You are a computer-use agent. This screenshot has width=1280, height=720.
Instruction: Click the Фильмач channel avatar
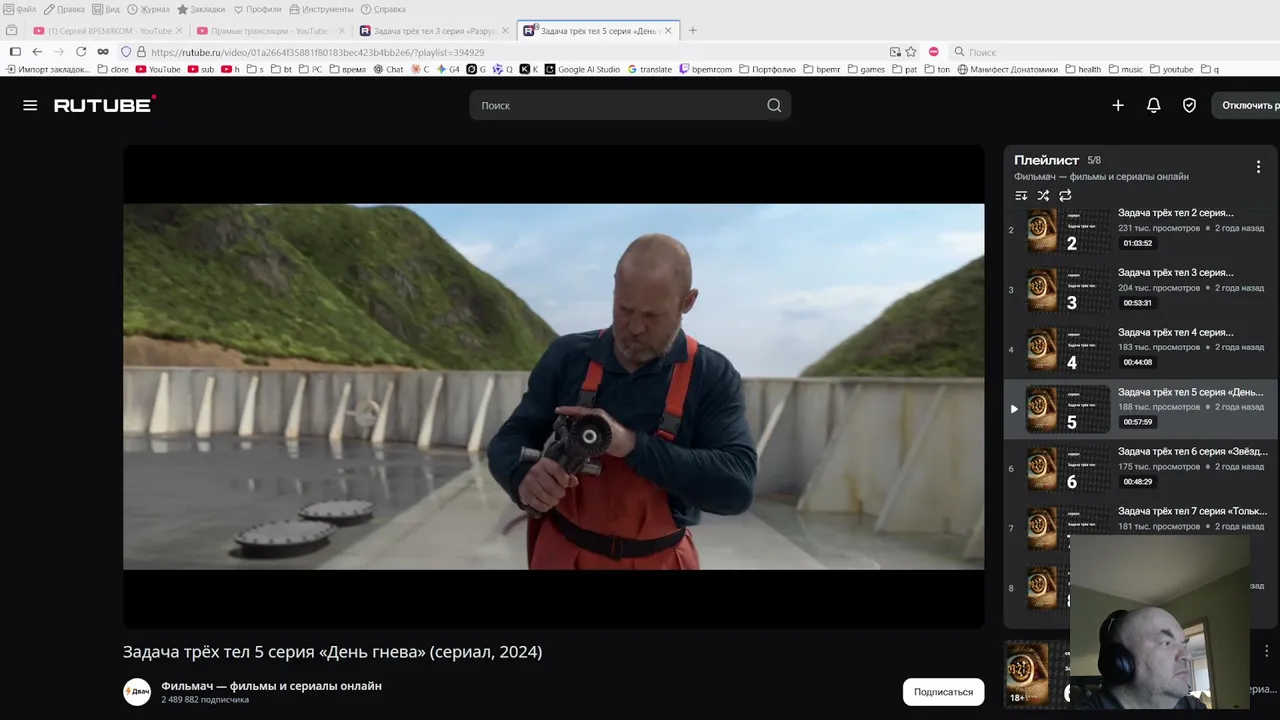point(137,692)
